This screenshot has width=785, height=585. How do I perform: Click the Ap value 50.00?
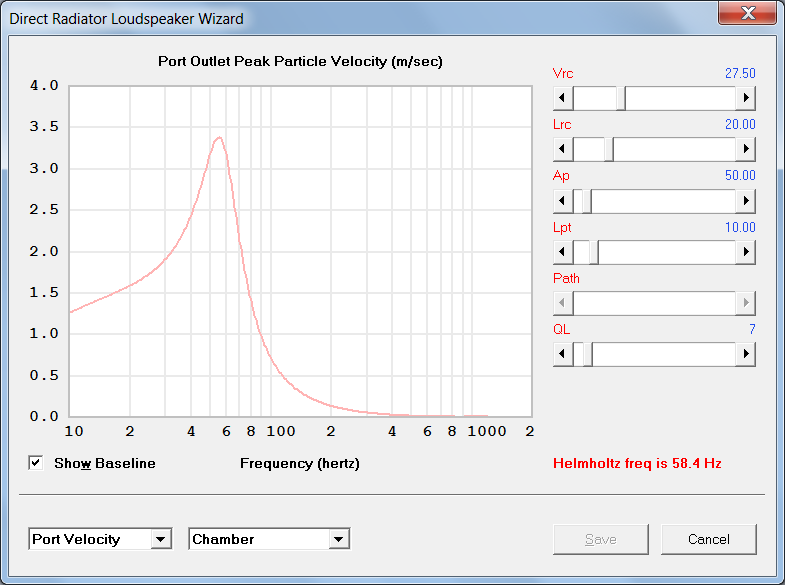pyautogui.click(x=740, y=176)
